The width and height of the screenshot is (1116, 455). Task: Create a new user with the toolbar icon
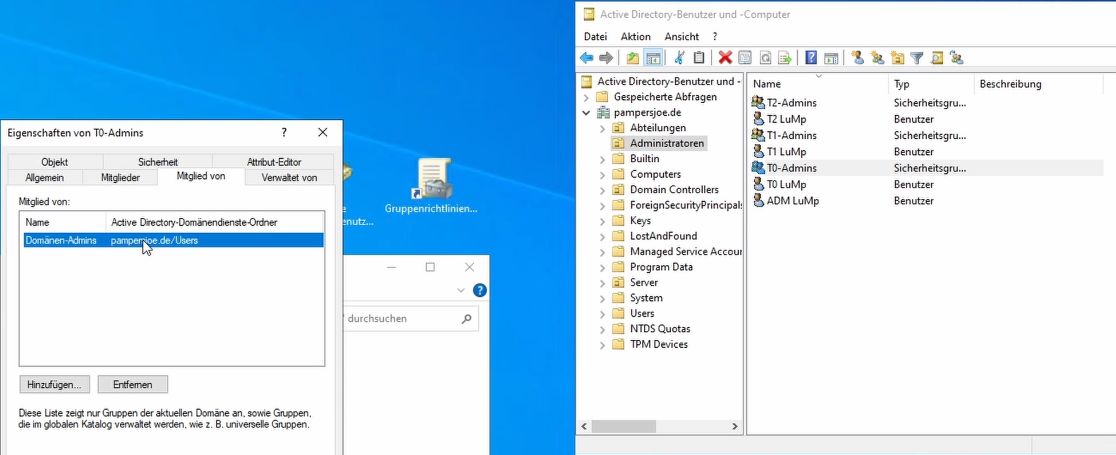click(x=858, y=58)
